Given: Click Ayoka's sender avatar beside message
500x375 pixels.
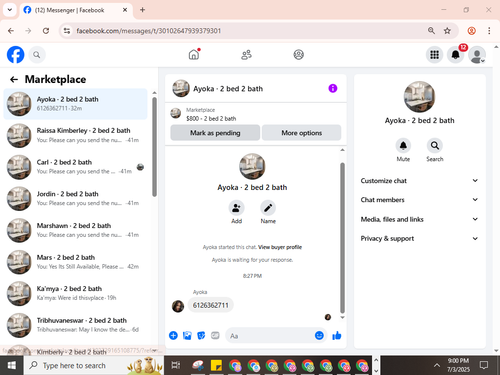Looking at the screenshot, I should point(178,306).
